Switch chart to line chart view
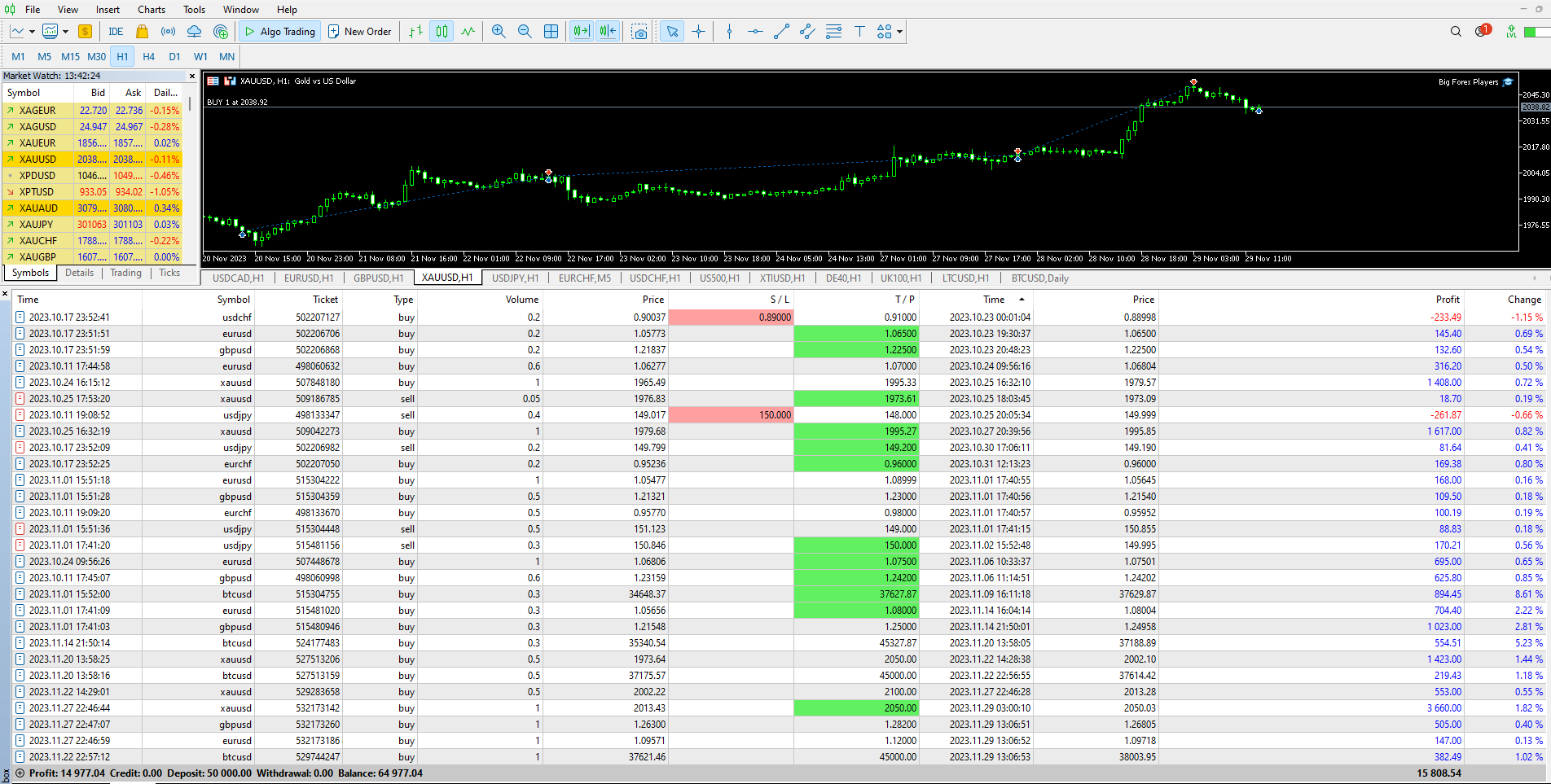The image size is (1551, 784). (468, 32)
